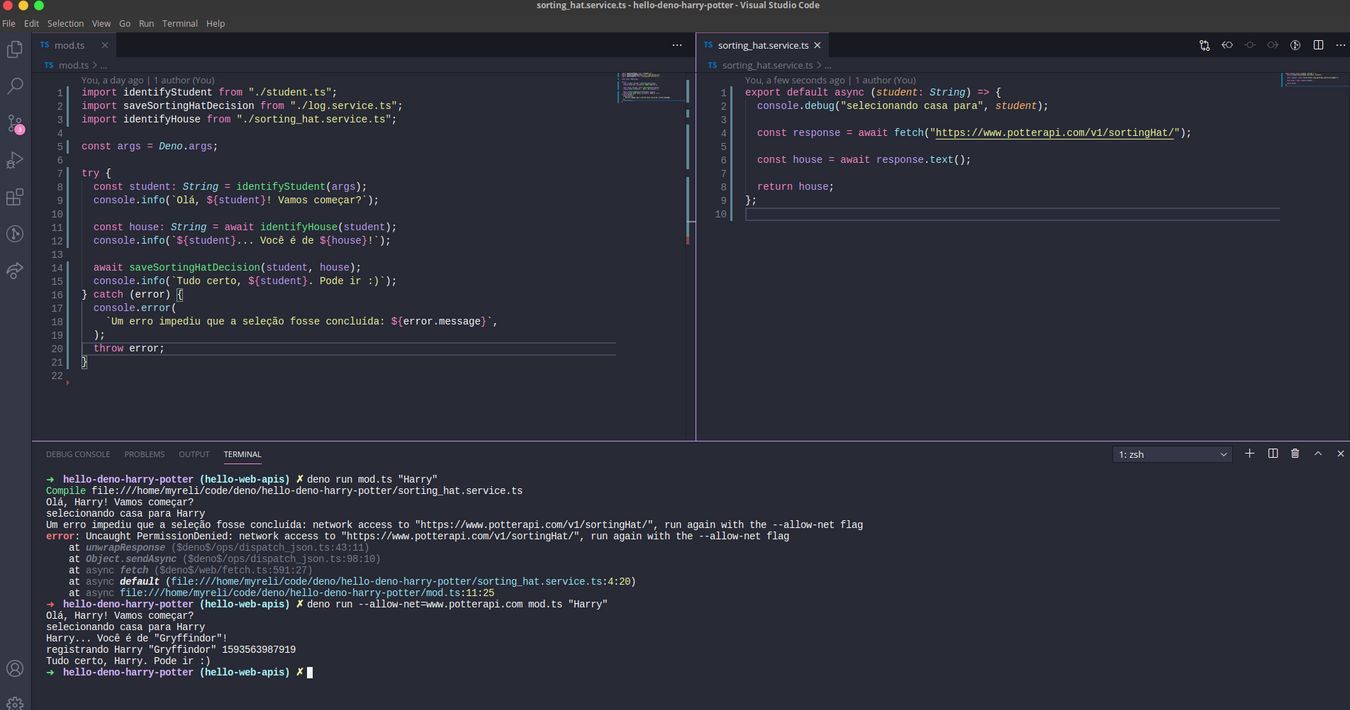Open the Accounts icon in activity bar
This screenshot has height=710, width=1350.
tap(15, 668)
